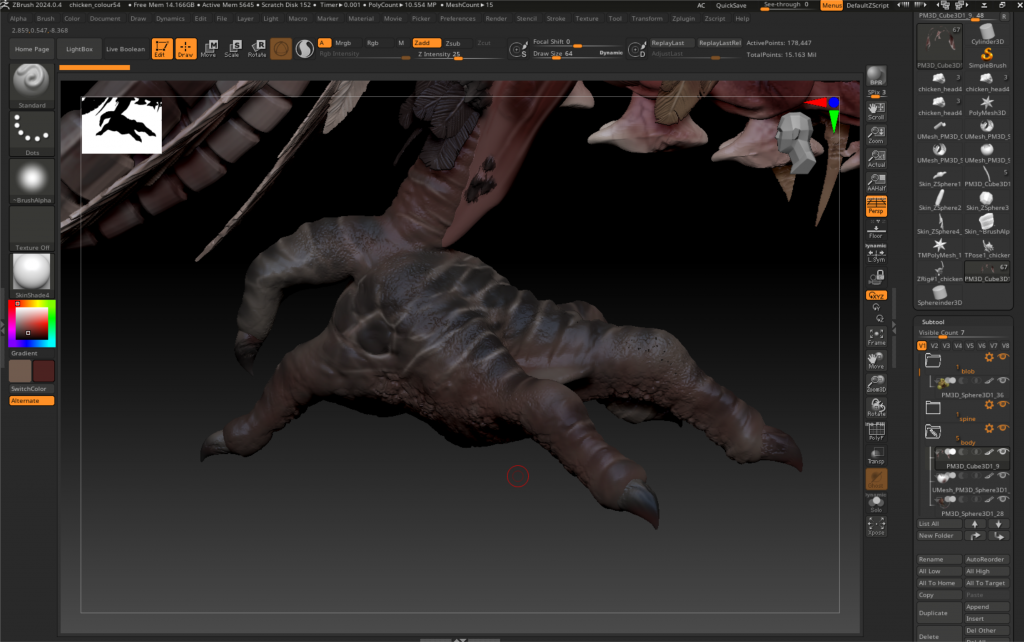Click the Frame view icon
The image size is (1024, 642).
(876, 336)
